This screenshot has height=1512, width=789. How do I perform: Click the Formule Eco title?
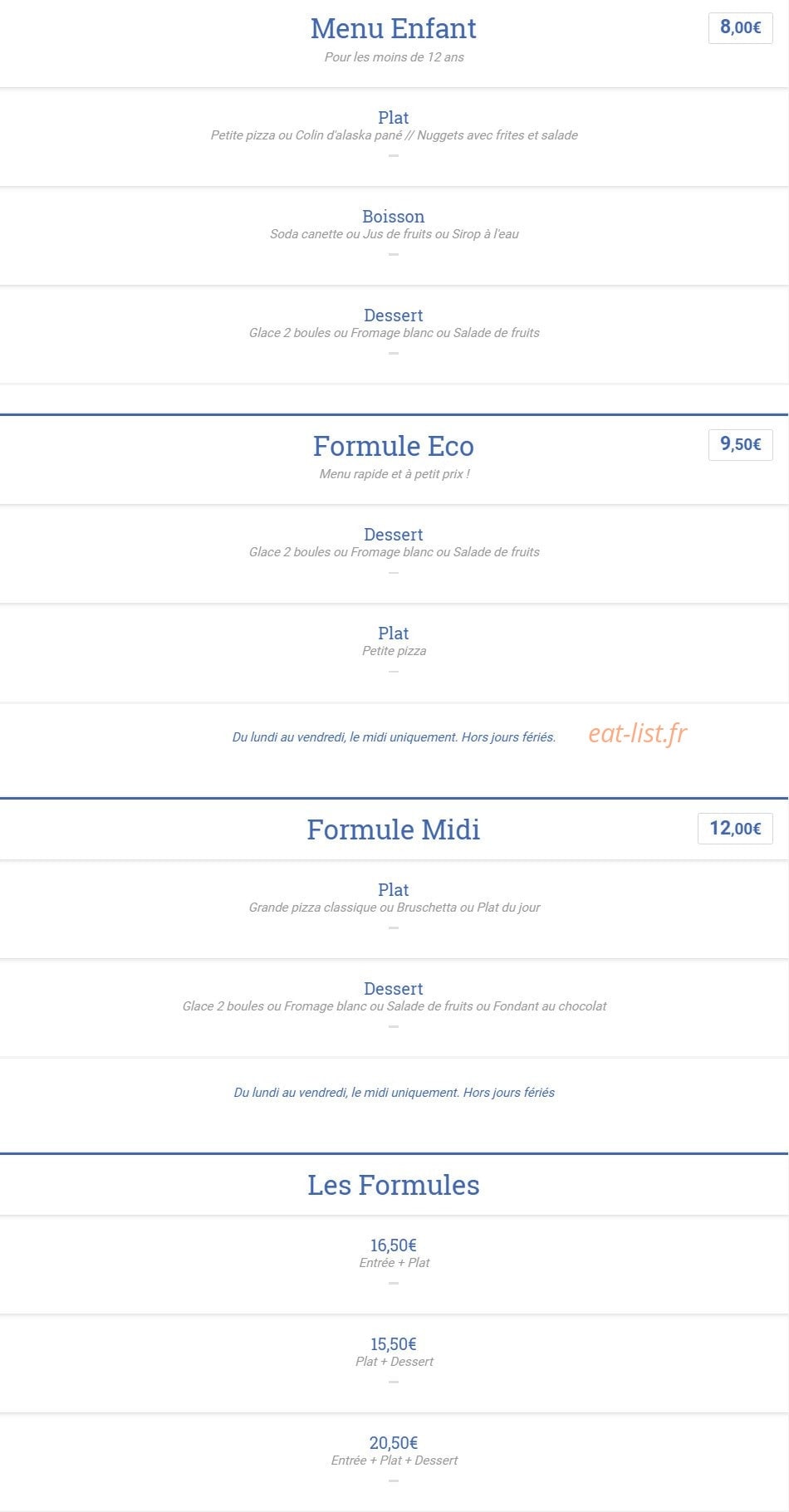tap(393, 446)
